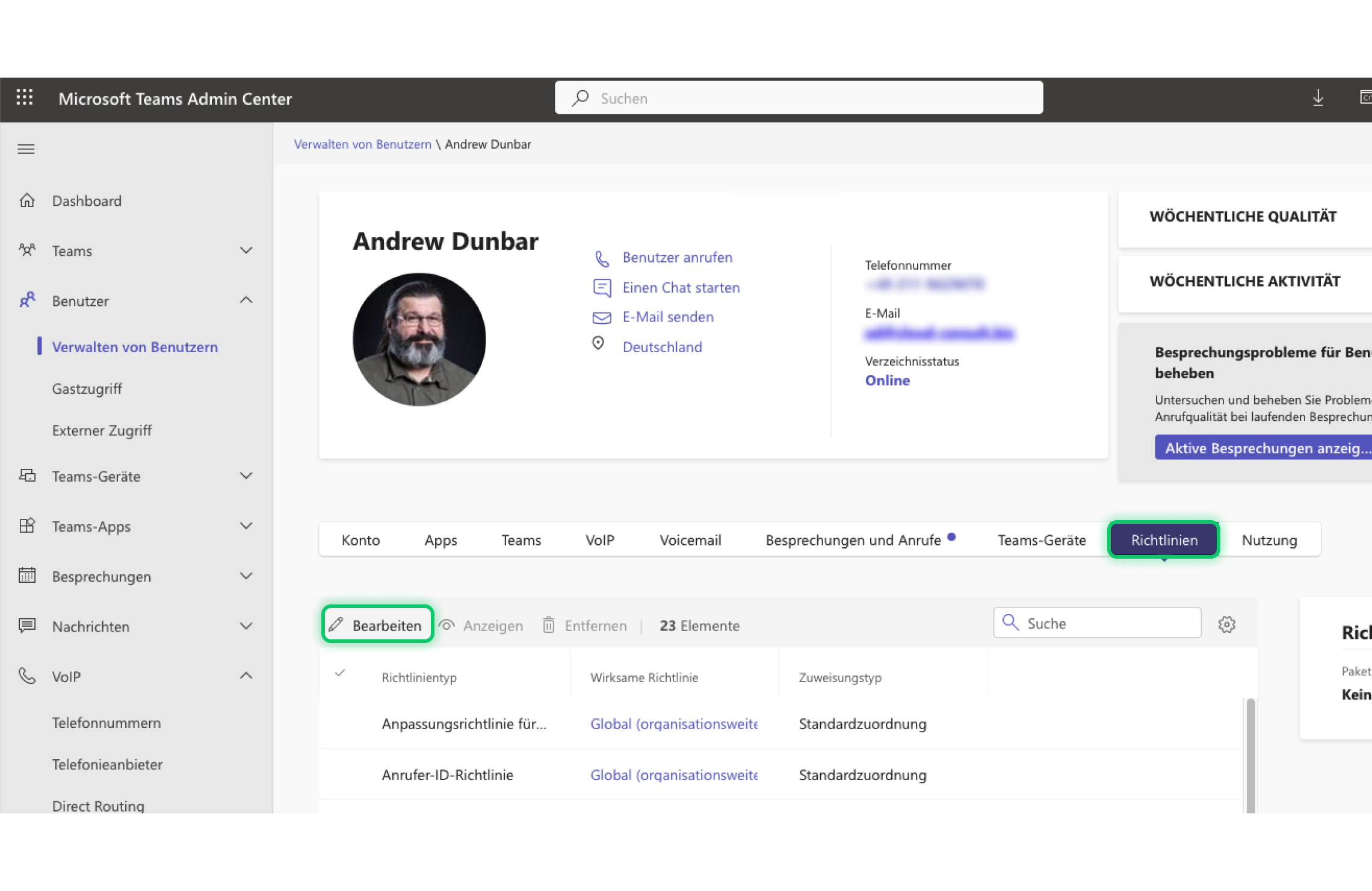Open Externer Zugriff in the sidebar
The image size is (1372, 891).
click(102, 430)
